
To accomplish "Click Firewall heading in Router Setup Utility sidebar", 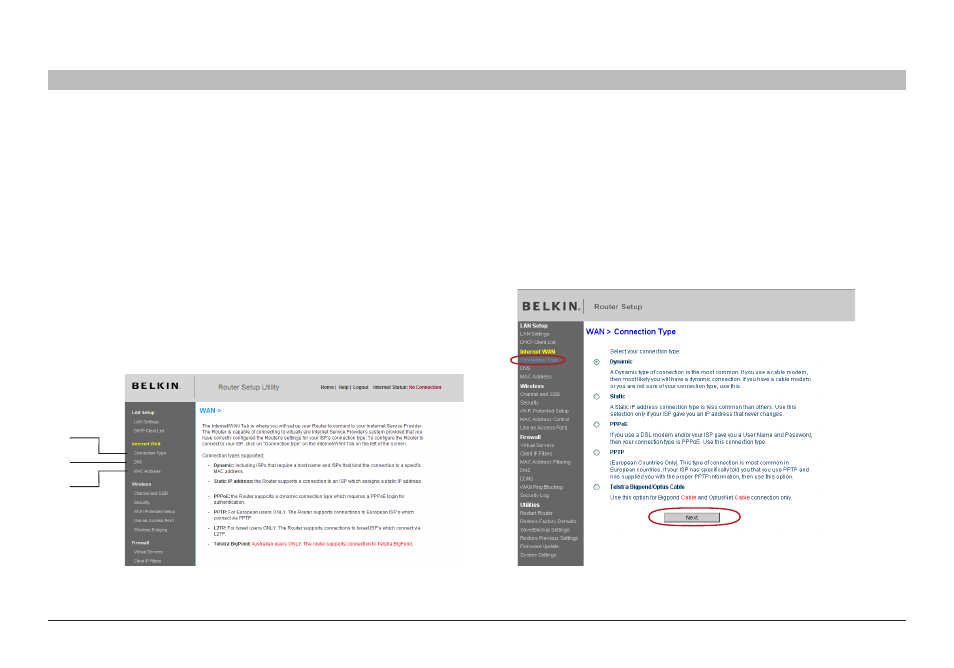I will click(141, 543).
